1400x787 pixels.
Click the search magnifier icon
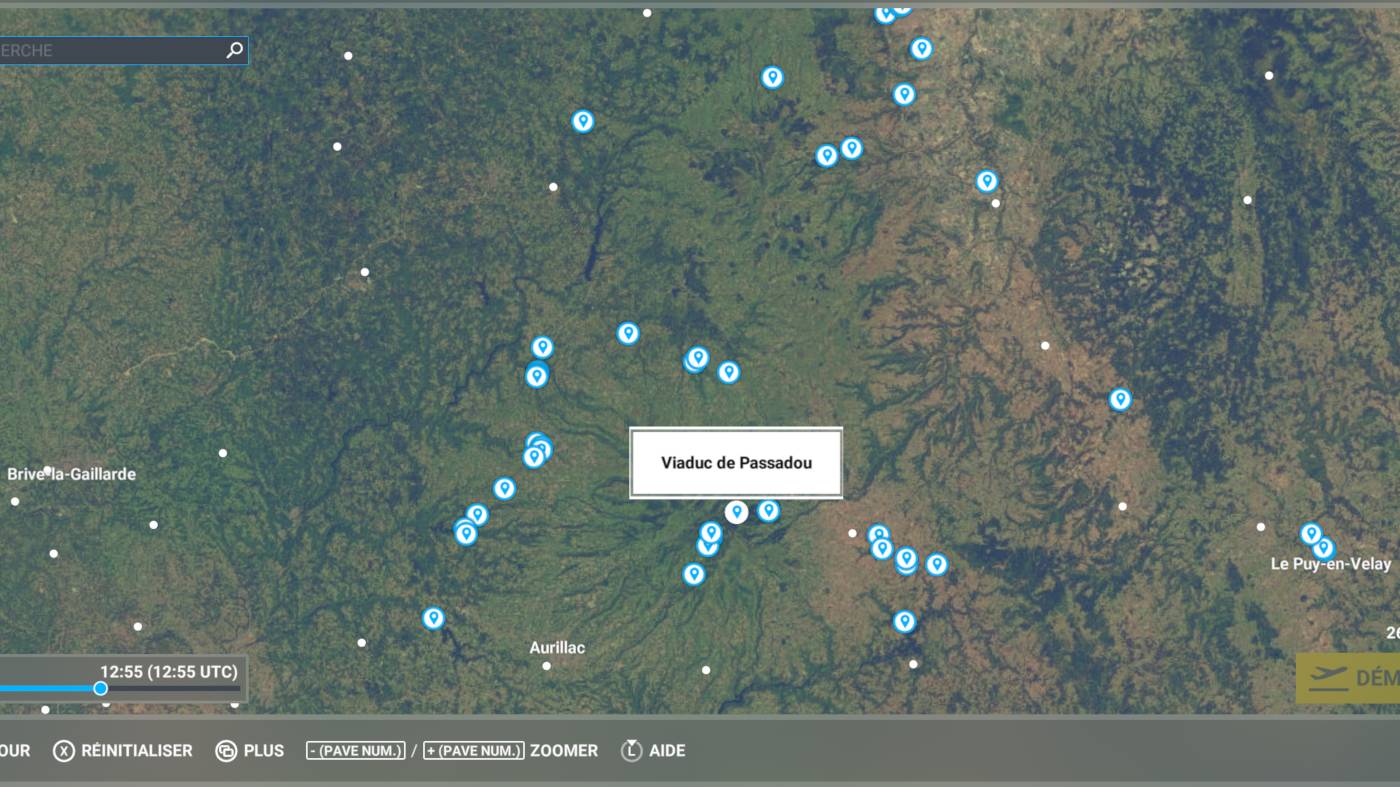coord(234,50)
